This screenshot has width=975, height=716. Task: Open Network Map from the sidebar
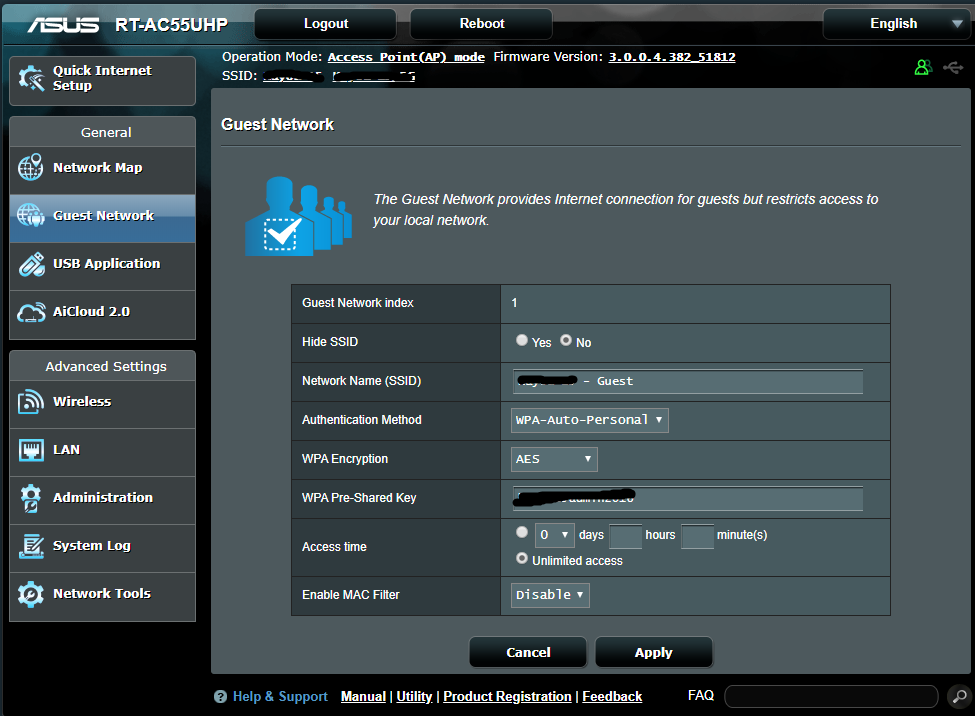point(103,168)
